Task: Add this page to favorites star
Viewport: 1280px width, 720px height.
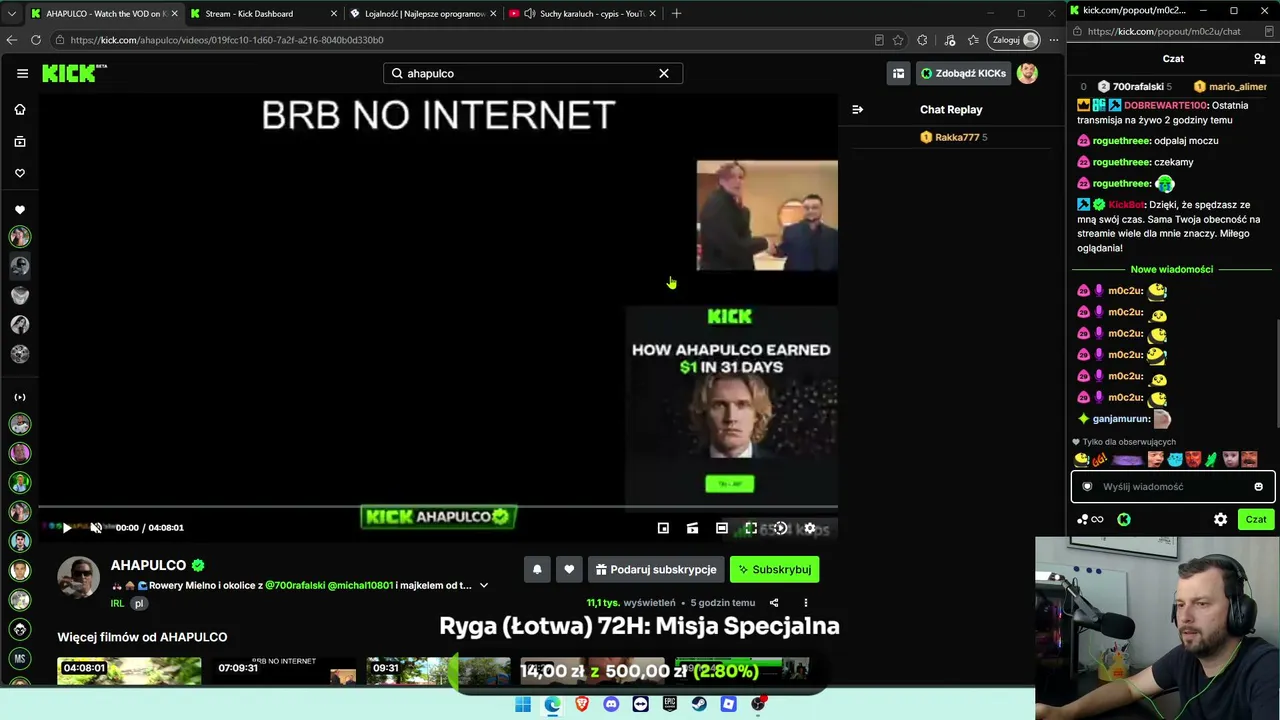Action: pyautogui.click(x=898, y=40)
